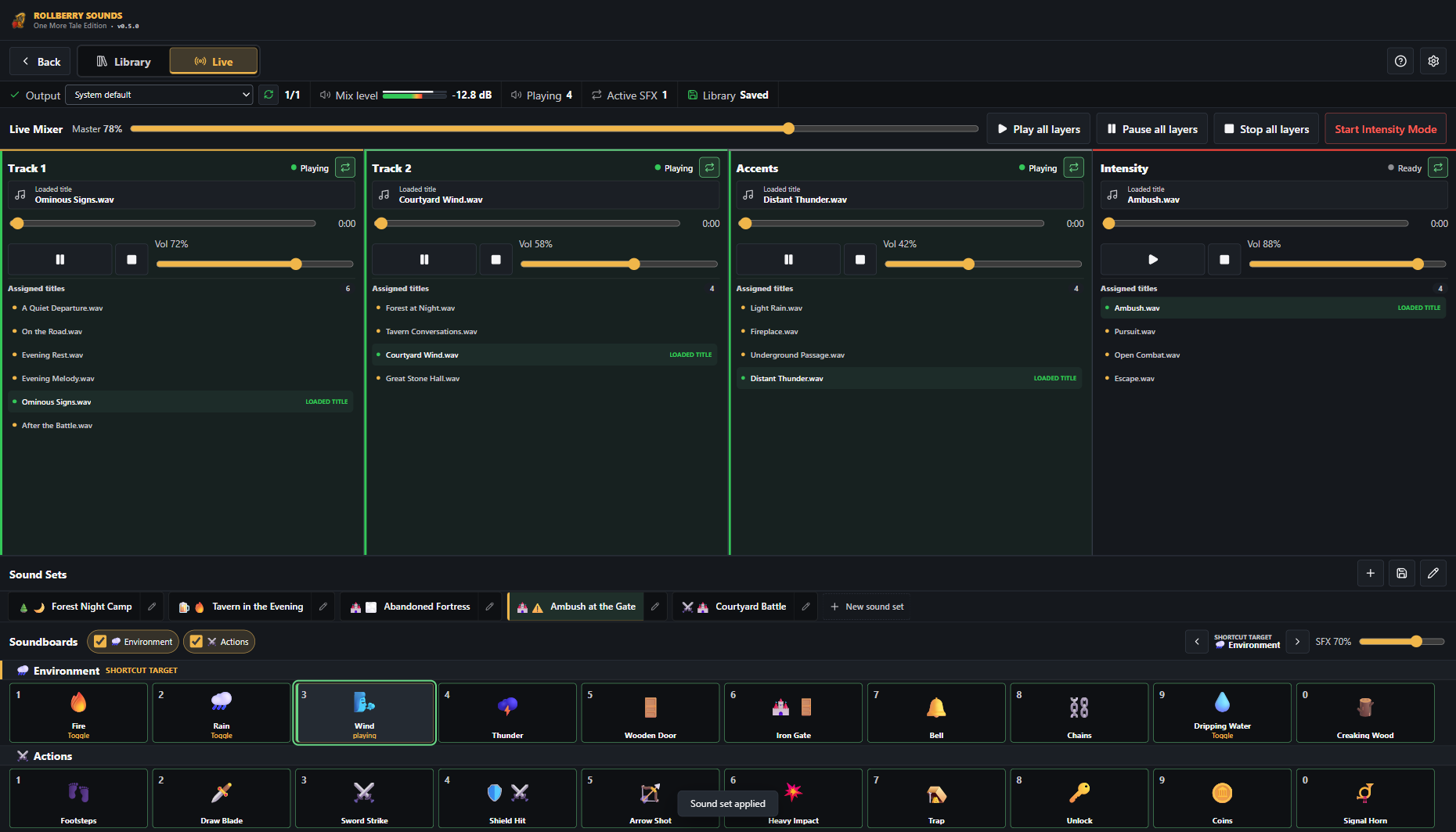This screenshot has width=1456, height=832.
Task: Play the Draw Blade action pad
Action: (x=222, y=798)
